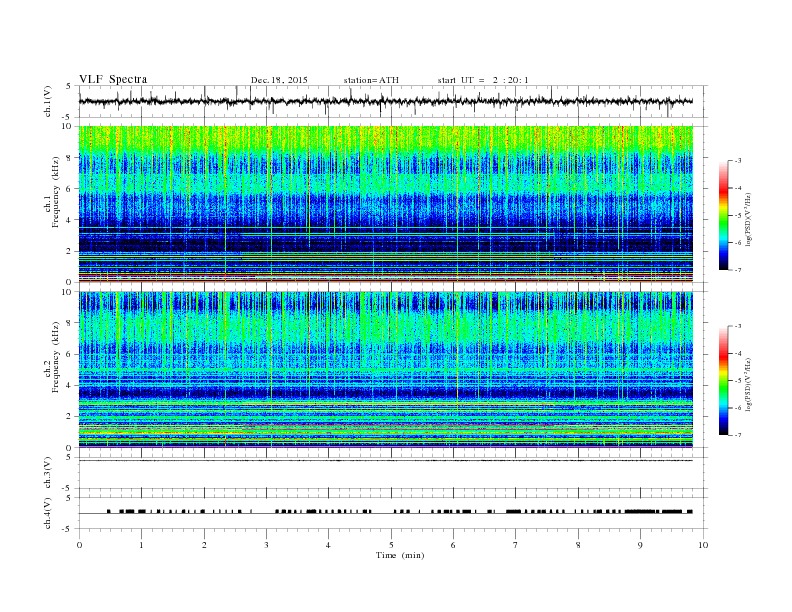The image size is (792, 612).
Task: Click the "VLF Spectra" plot title
Action: coord(113,79)
